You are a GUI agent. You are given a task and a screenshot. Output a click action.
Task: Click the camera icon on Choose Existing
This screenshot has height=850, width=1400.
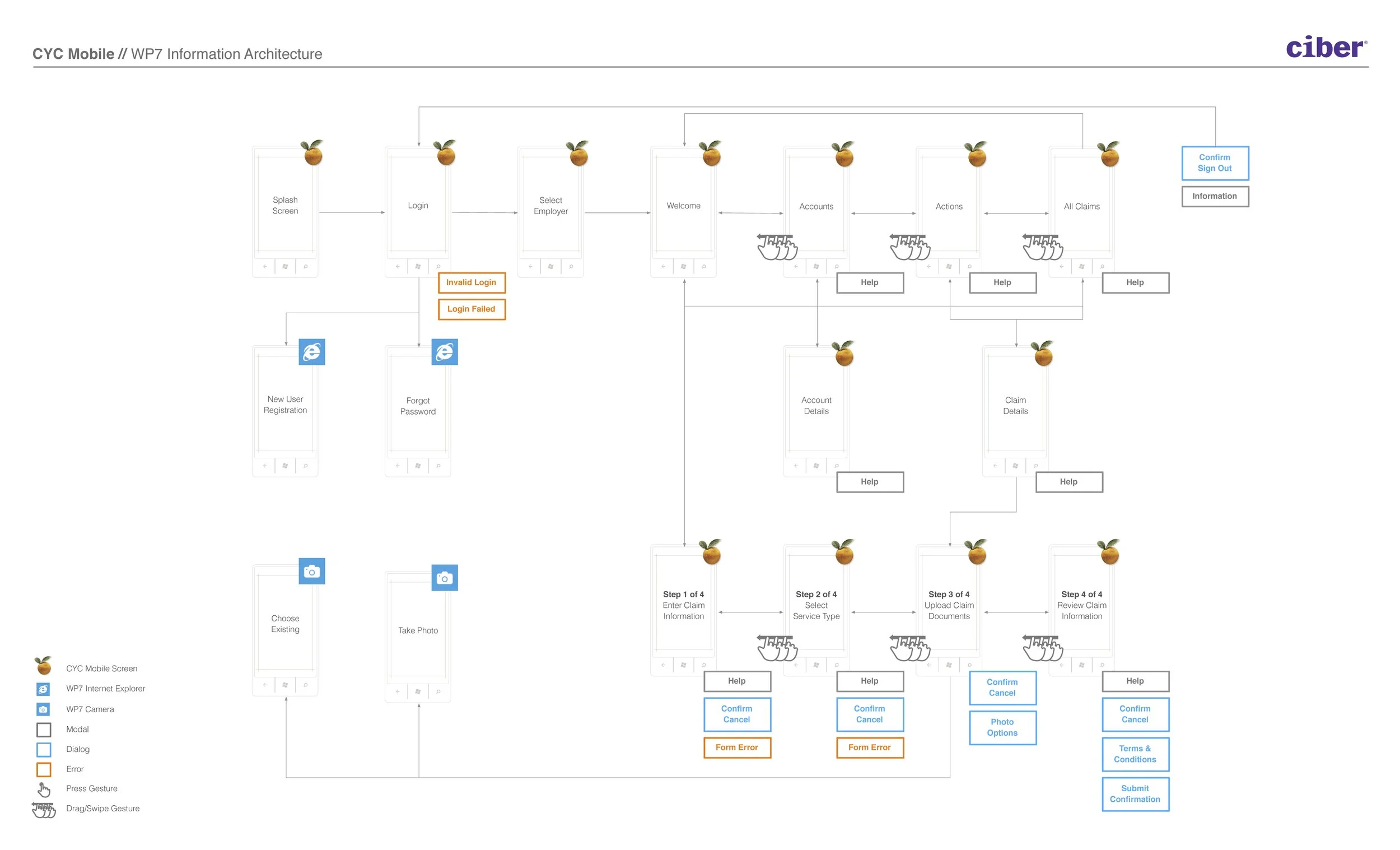pyautogui.click(x=311, y=572)
